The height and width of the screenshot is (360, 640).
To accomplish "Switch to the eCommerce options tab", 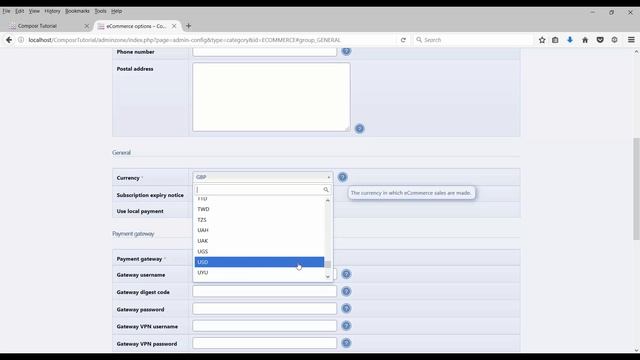I will point(137,26).
